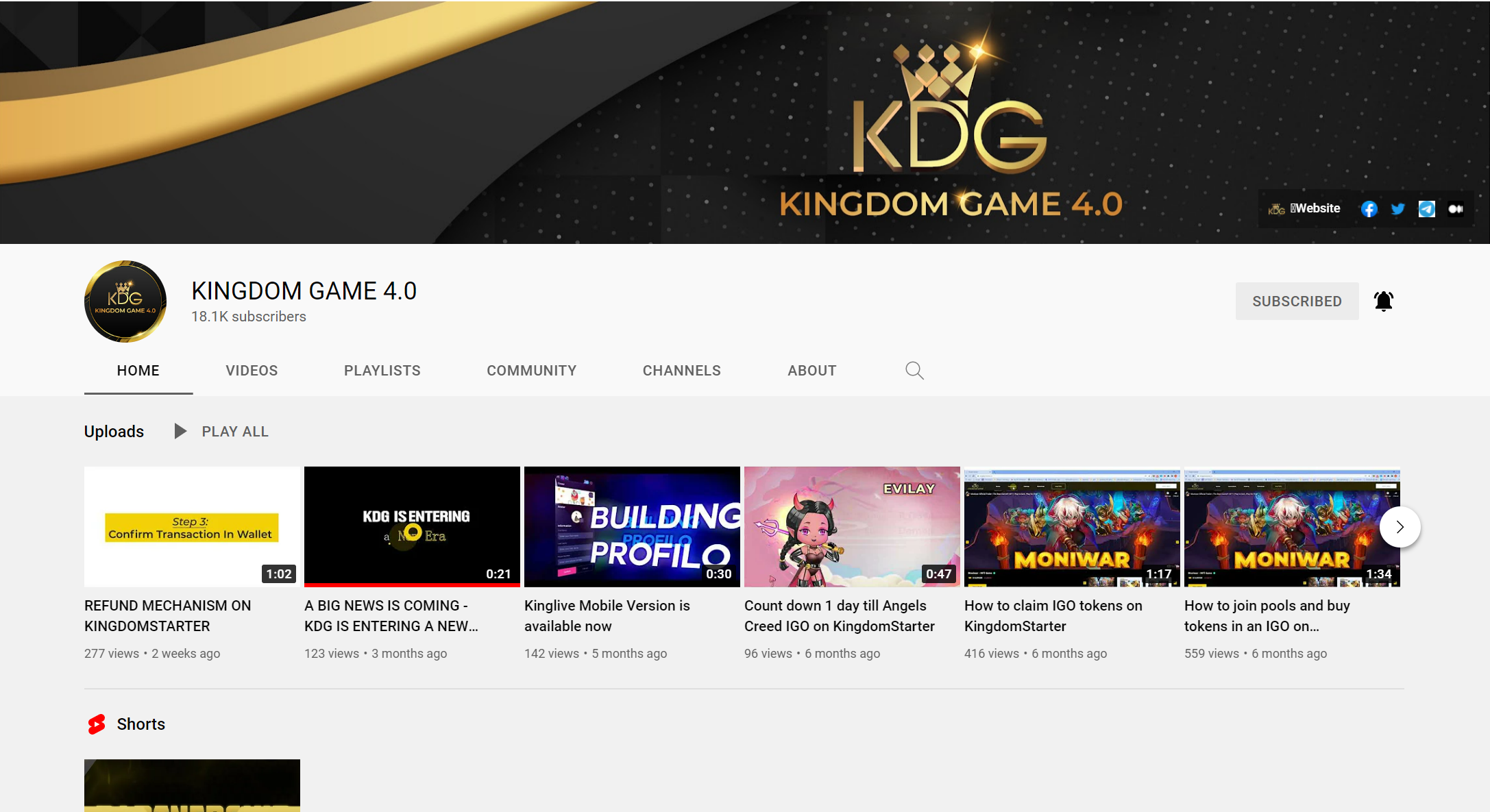Open the Twitter link in the banner
1490x812 pixels.
tap(1397, 209)
